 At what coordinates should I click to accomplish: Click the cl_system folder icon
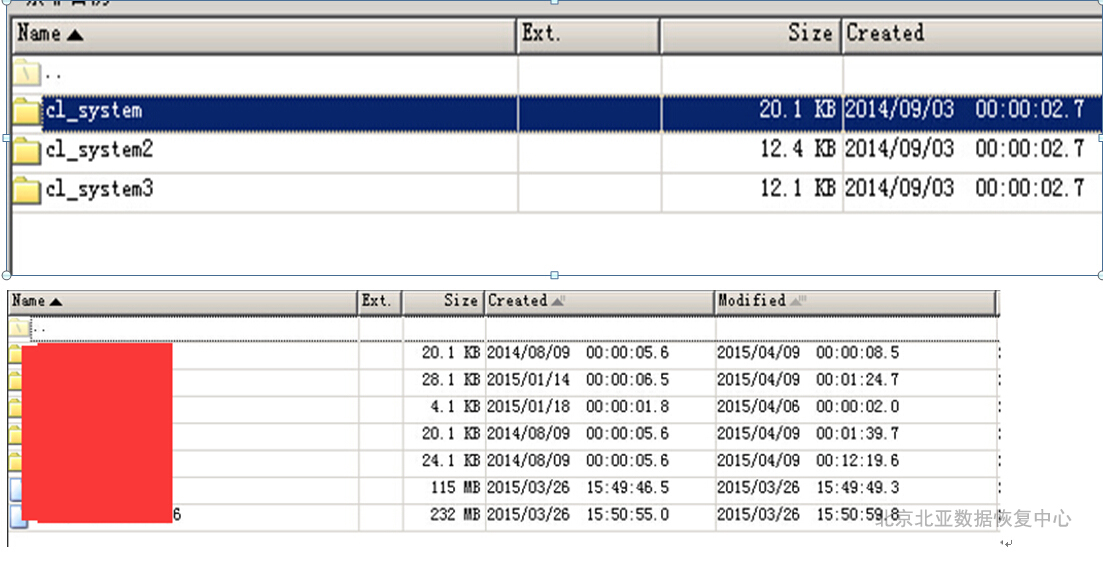click(x=27, y=112)
